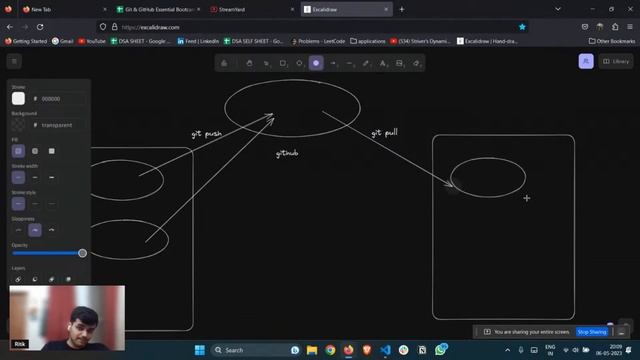Click the Opacity slider handle
Screen dimensions: 640x360
point(82,253)
